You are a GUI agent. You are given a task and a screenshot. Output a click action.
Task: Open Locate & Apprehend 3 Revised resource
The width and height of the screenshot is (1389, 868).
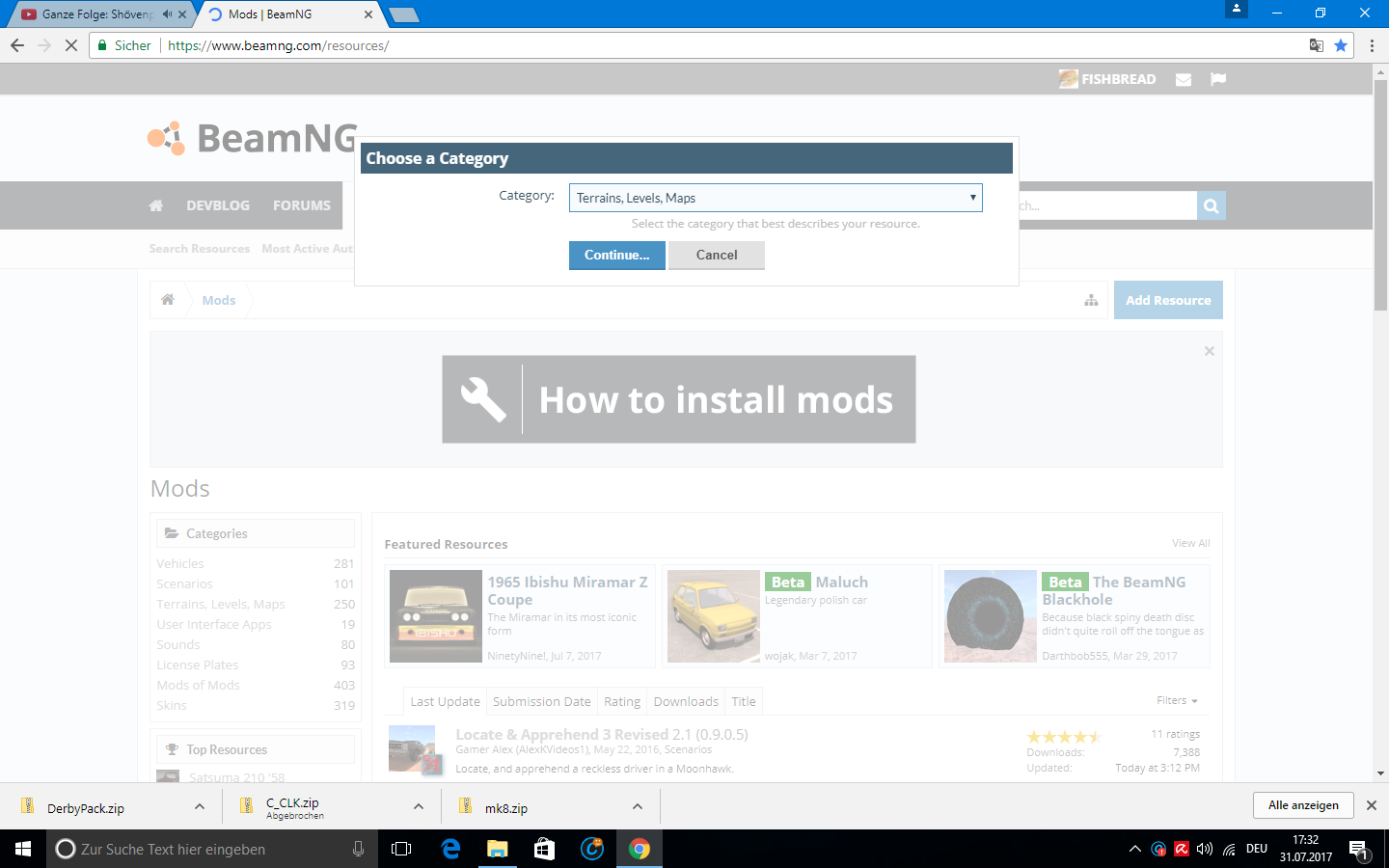click(601, 734)
